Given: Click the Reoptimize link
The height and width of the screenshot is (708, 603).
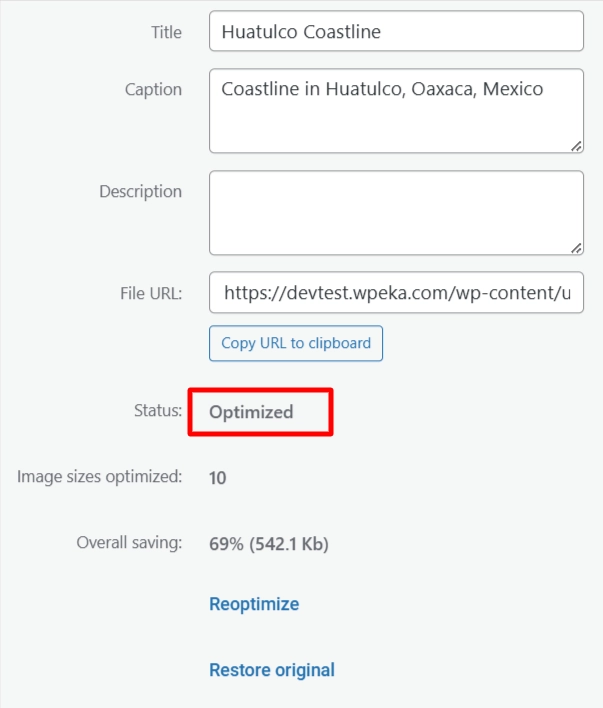Looking at the screenshot, I should coord(254,604).
